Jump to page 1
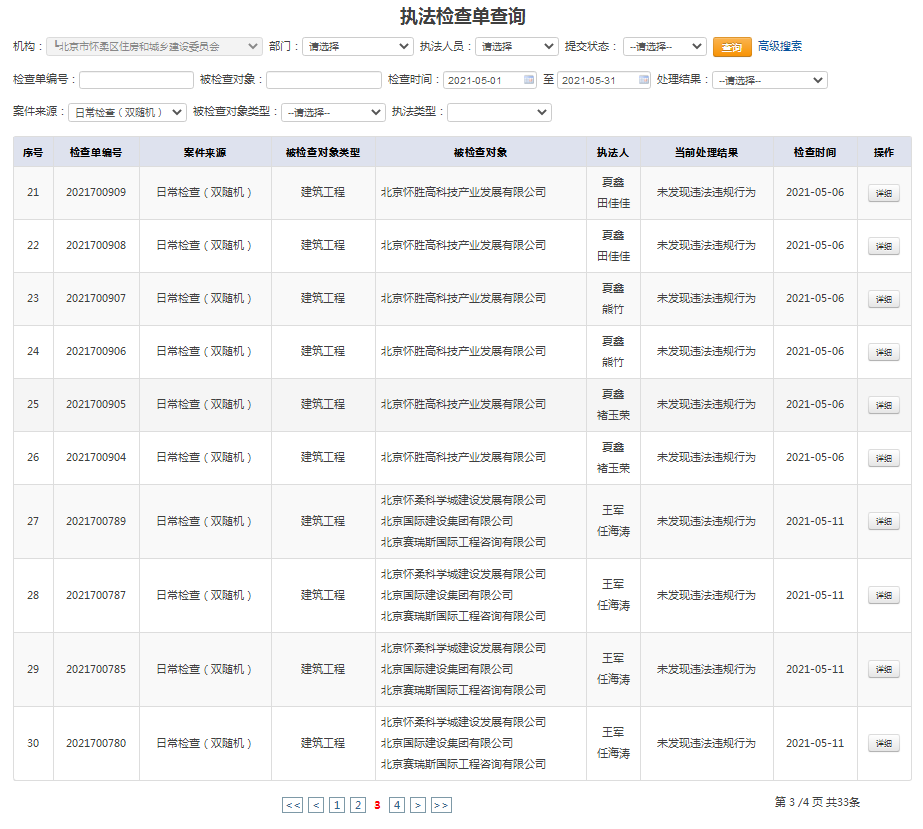 pos(337,805)
